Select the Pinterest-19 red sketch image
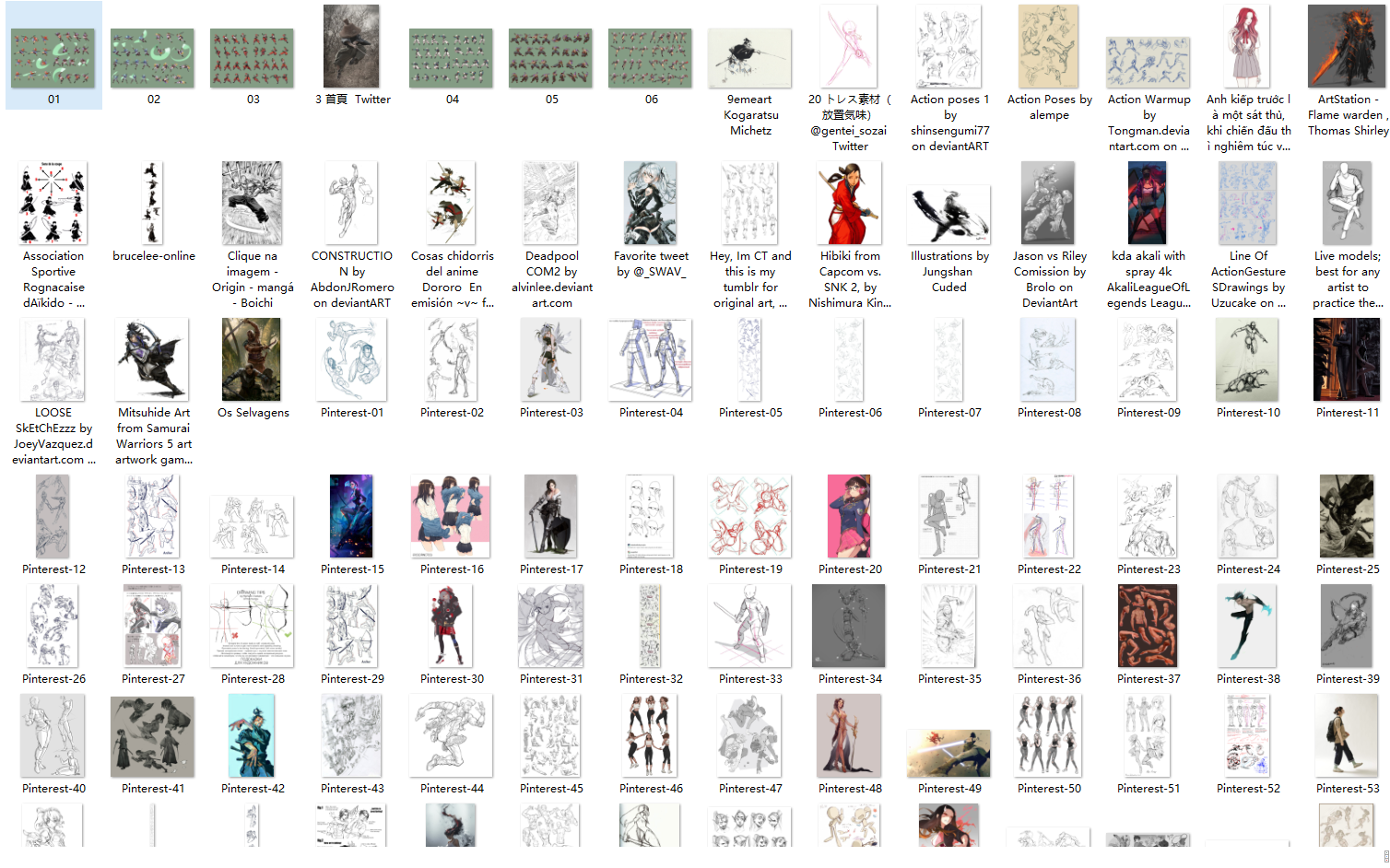The image size is (1390, 868). (750, 516)
